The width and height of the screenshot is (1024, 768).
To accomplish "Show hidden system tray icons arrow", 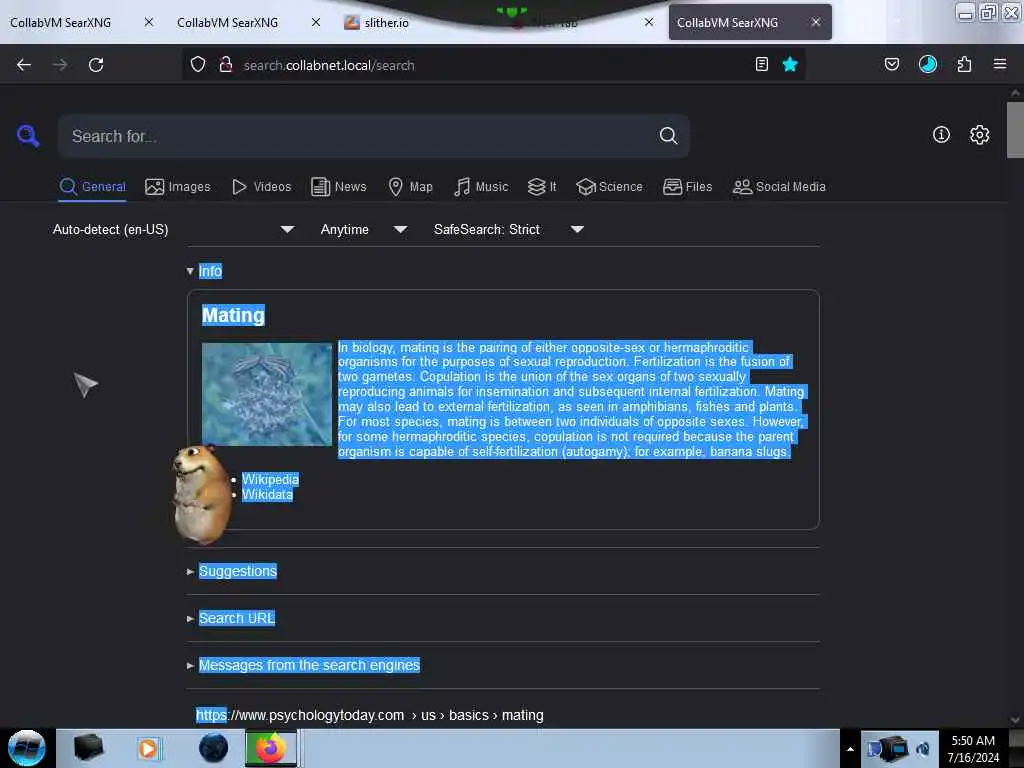I will point(850,749).
